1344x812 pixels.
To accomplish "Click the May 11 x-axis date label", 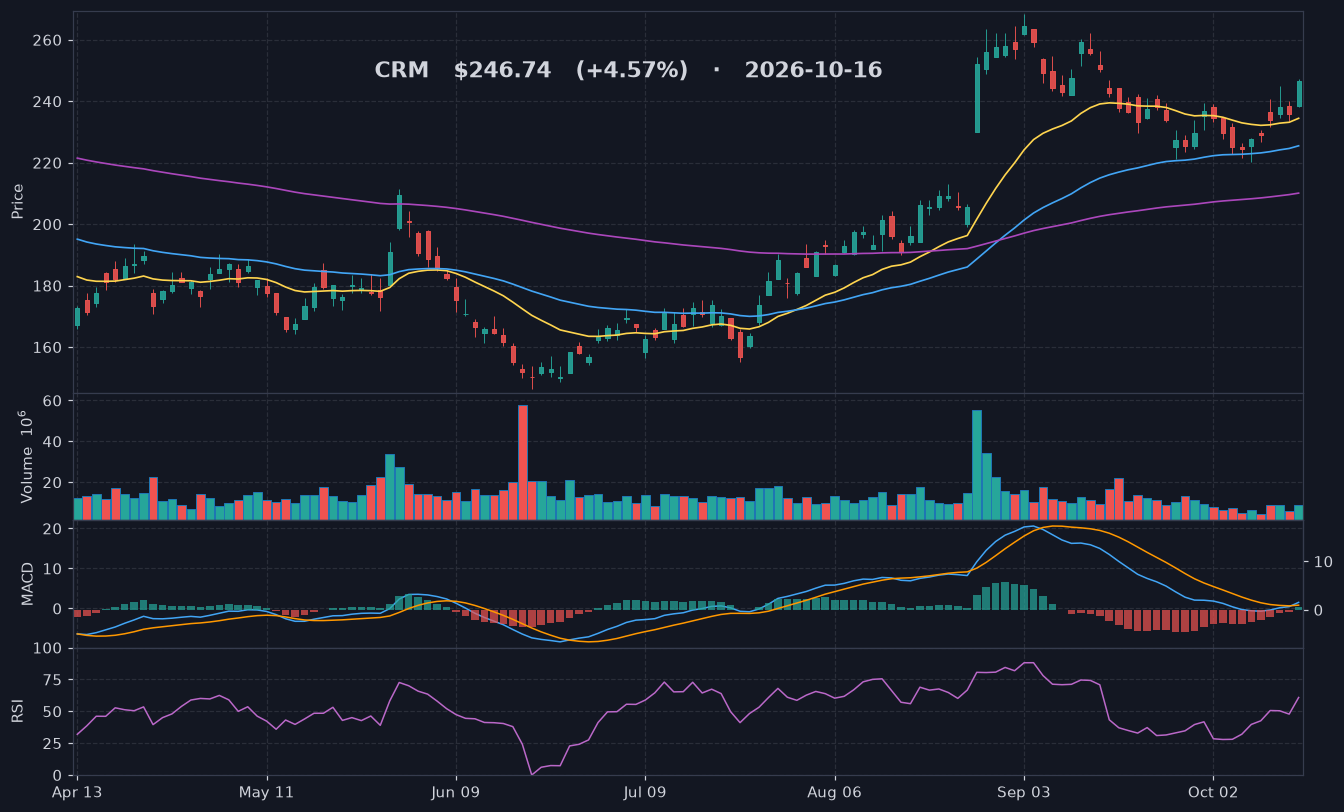I will tap(267, 793).
